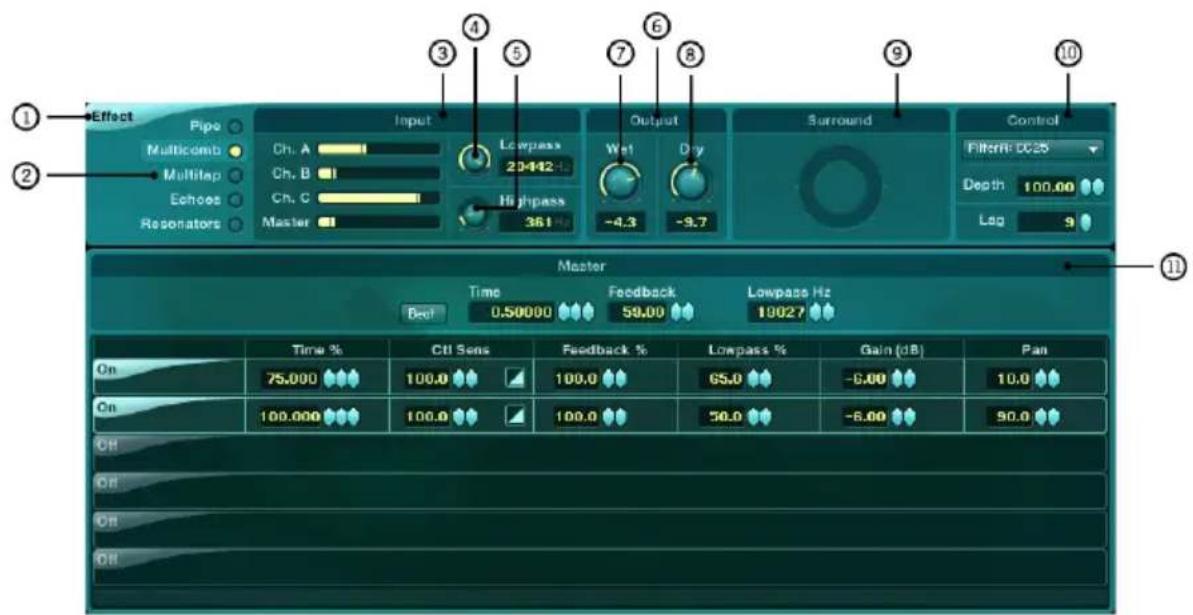This screenshot has width=1193, height=615.
Task: Click the stepper next to Pan 10.0
Action: (1046, 379)
